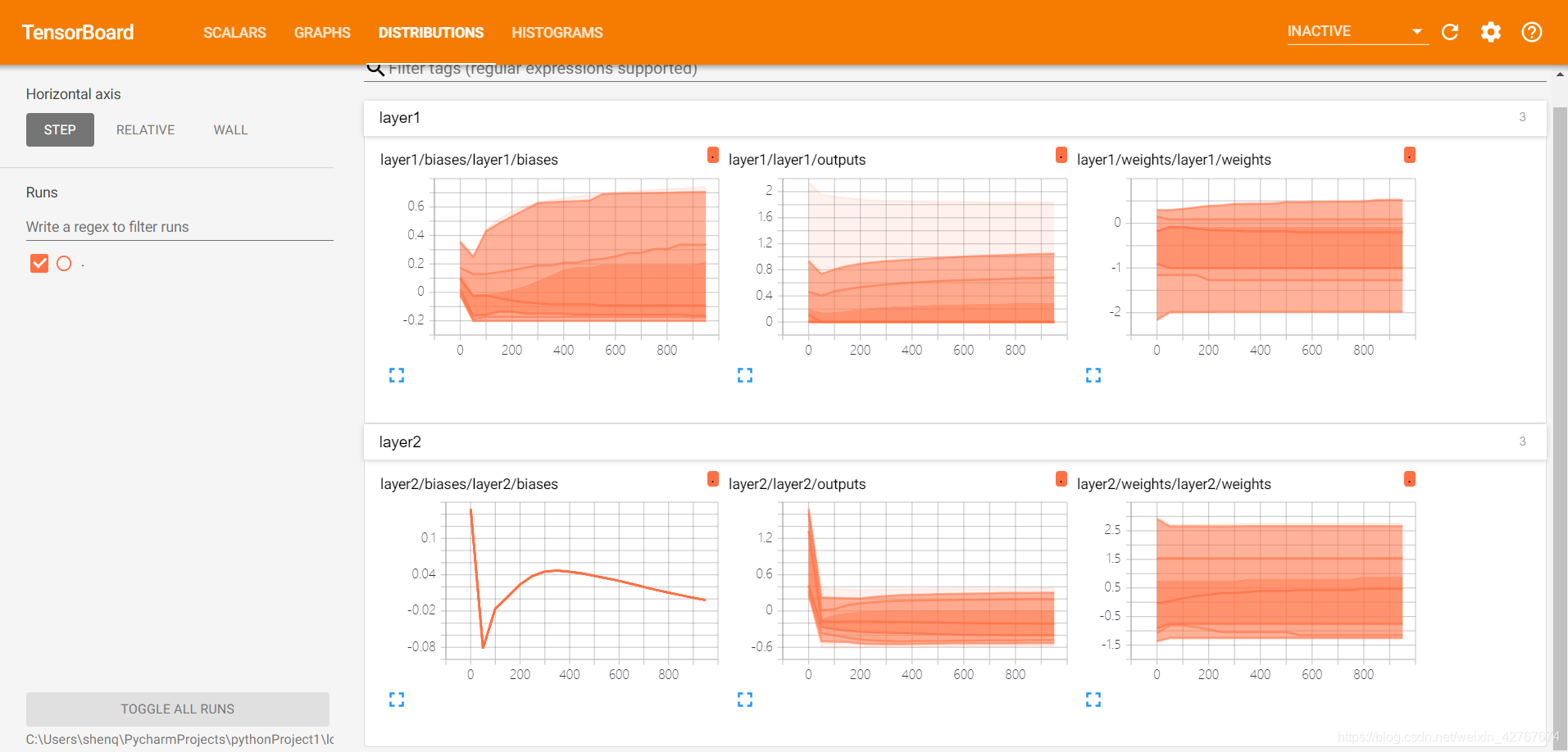
Task: Expand the layer2/weights chart to full size
Action: (1093, 700)
